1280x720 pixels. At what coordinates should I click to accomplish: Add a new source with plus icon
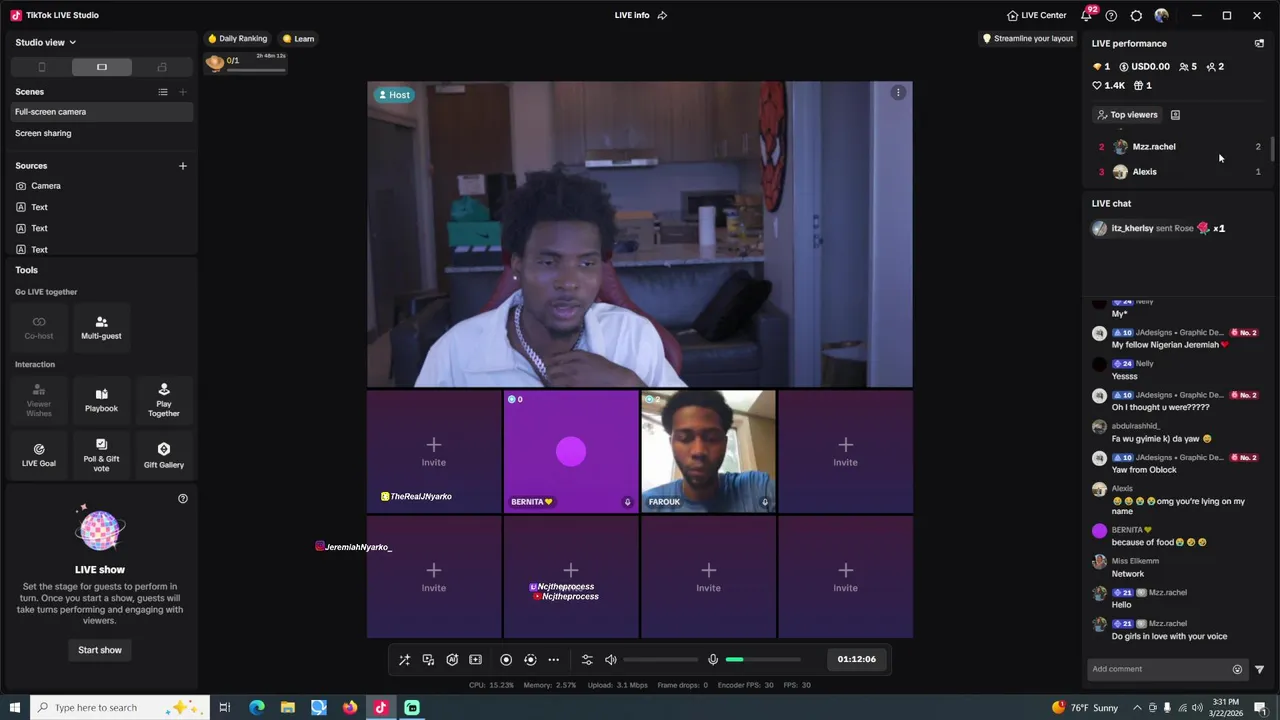coord(183,166)
